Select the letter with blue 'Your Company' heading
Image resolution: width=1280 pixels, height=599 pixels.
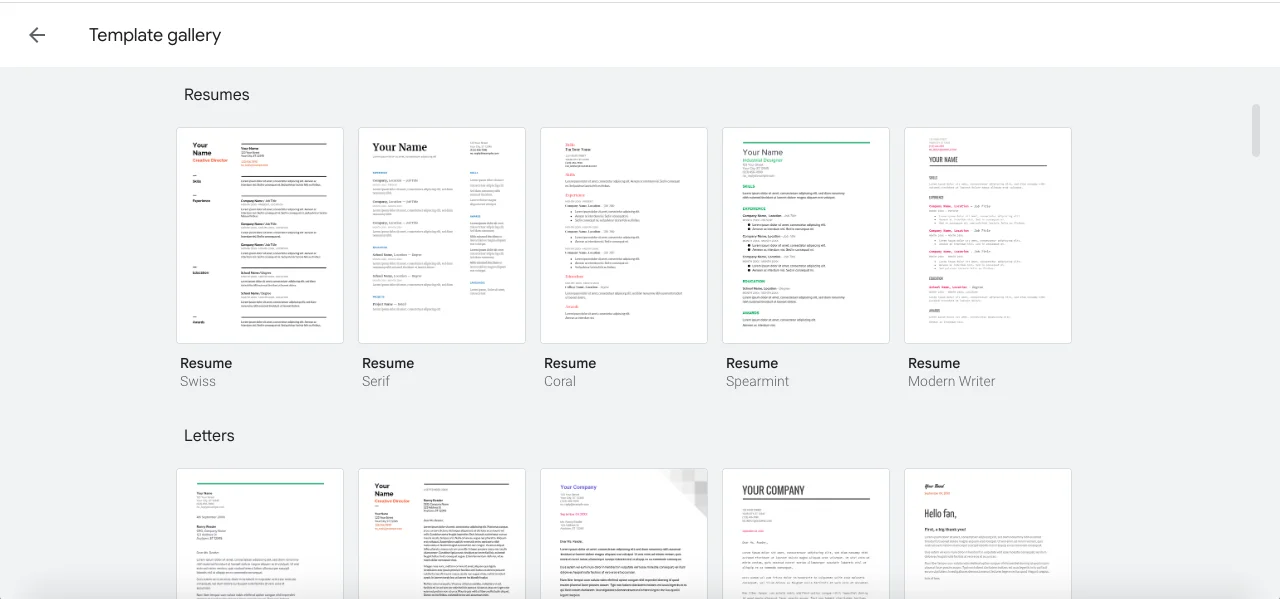pos(624,534)
